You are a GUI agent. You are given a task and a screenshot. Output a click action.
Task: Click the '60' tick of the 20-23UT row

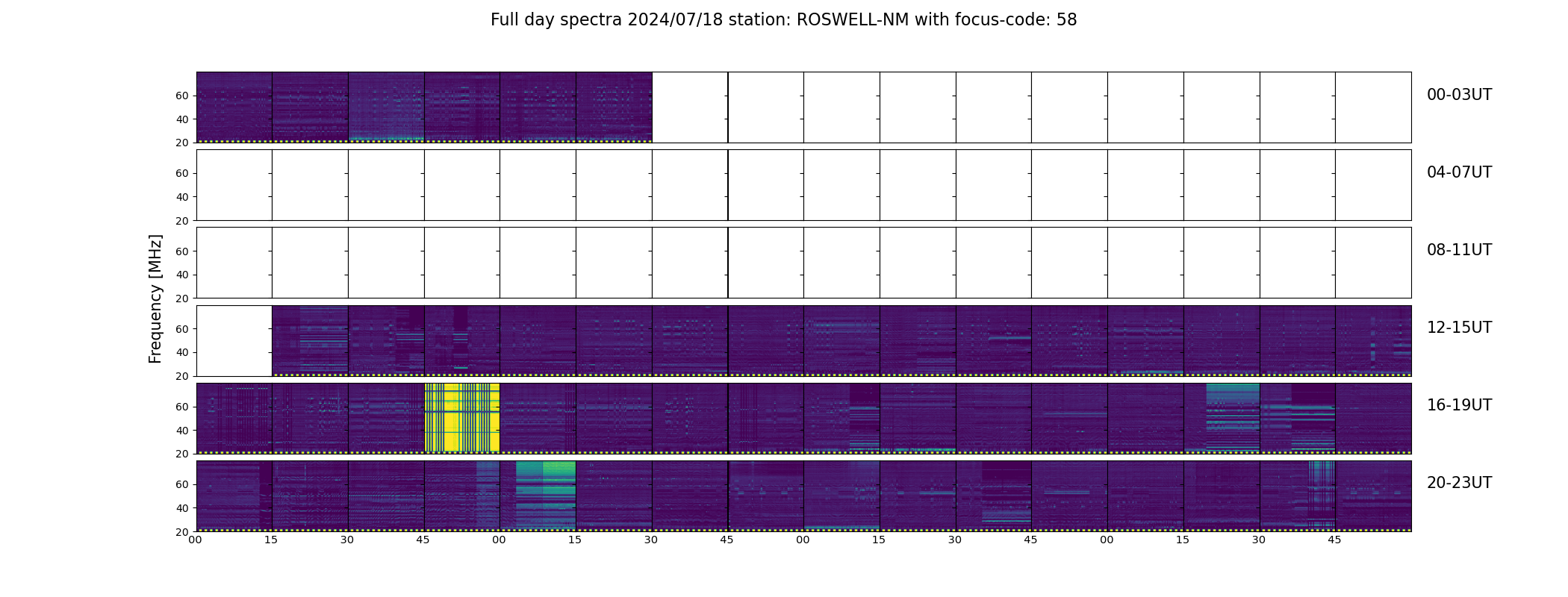[x=182, y=484]
